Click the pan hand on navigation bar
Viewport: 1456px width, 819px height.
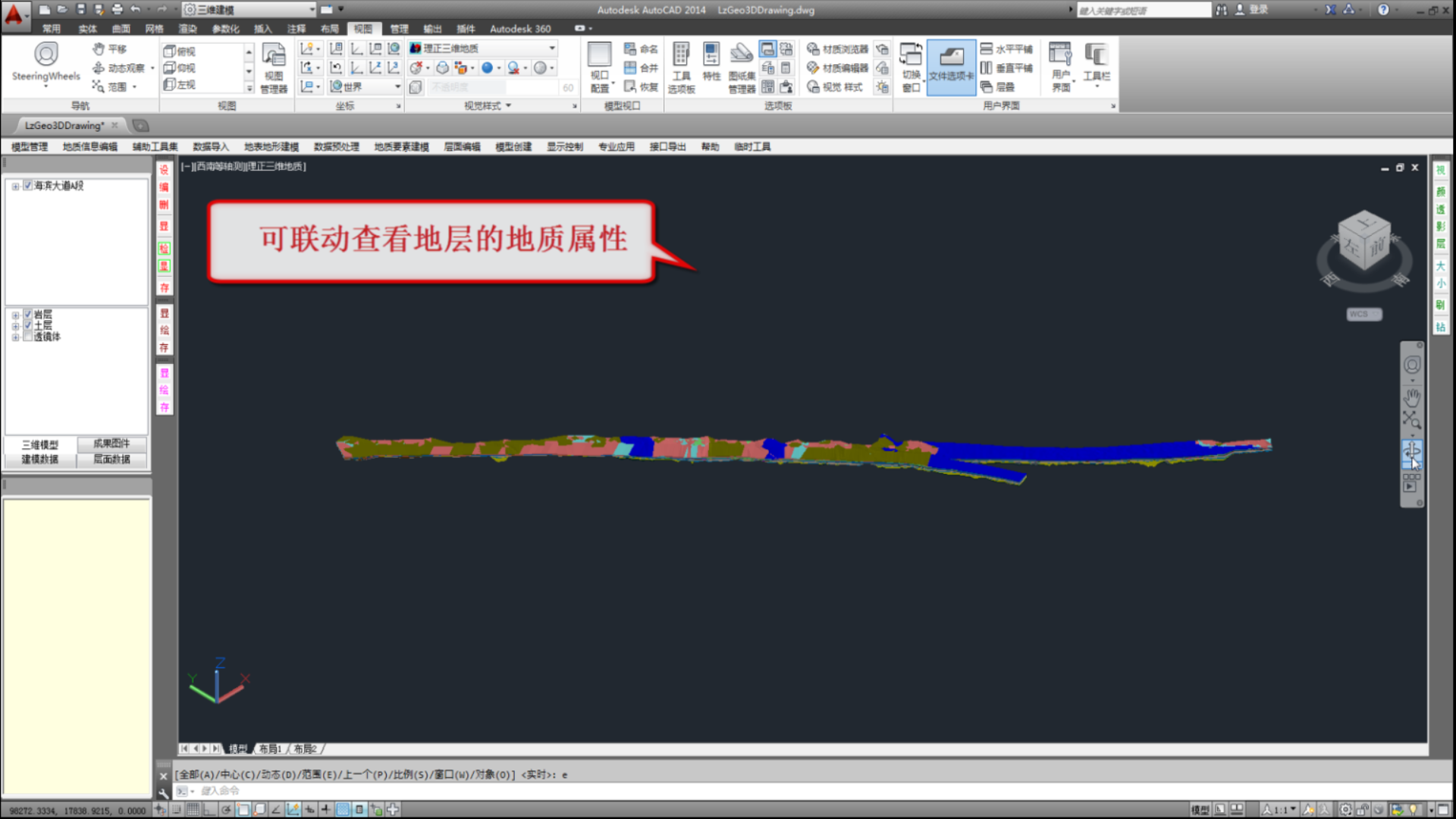1412,397
